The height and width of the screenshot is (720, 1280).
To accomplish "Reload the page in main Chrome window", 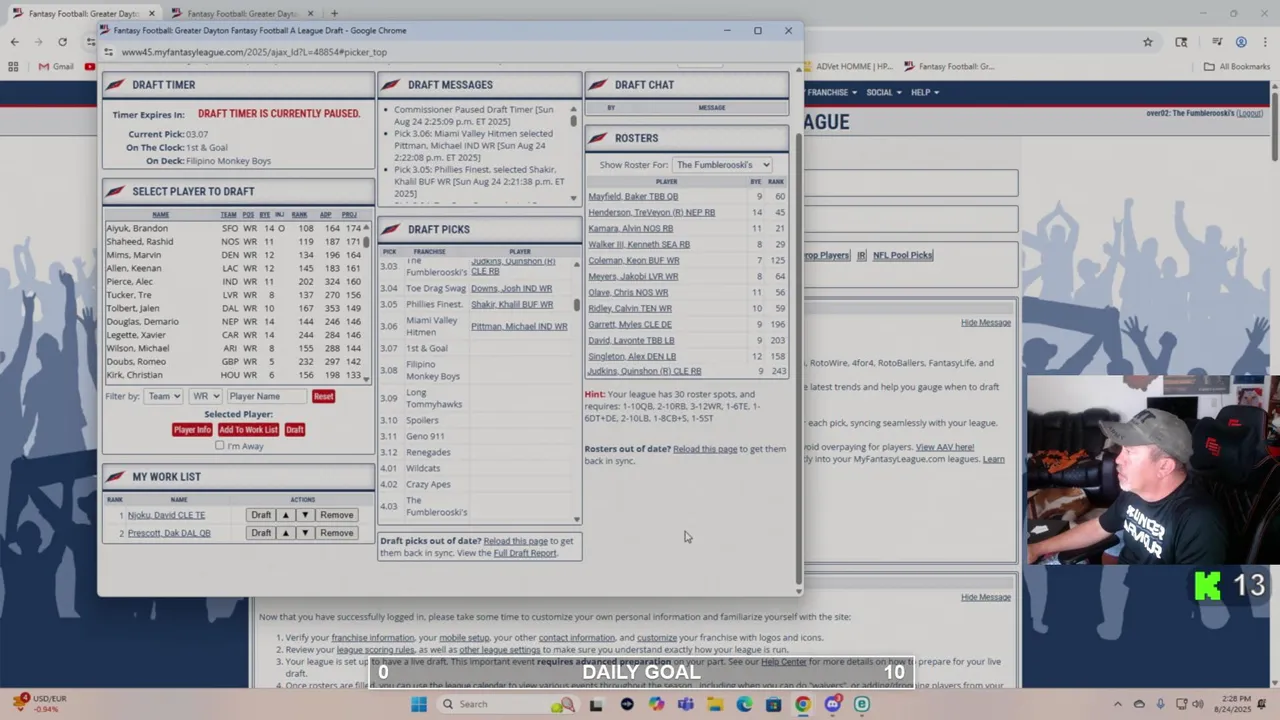I will (62, 42).
